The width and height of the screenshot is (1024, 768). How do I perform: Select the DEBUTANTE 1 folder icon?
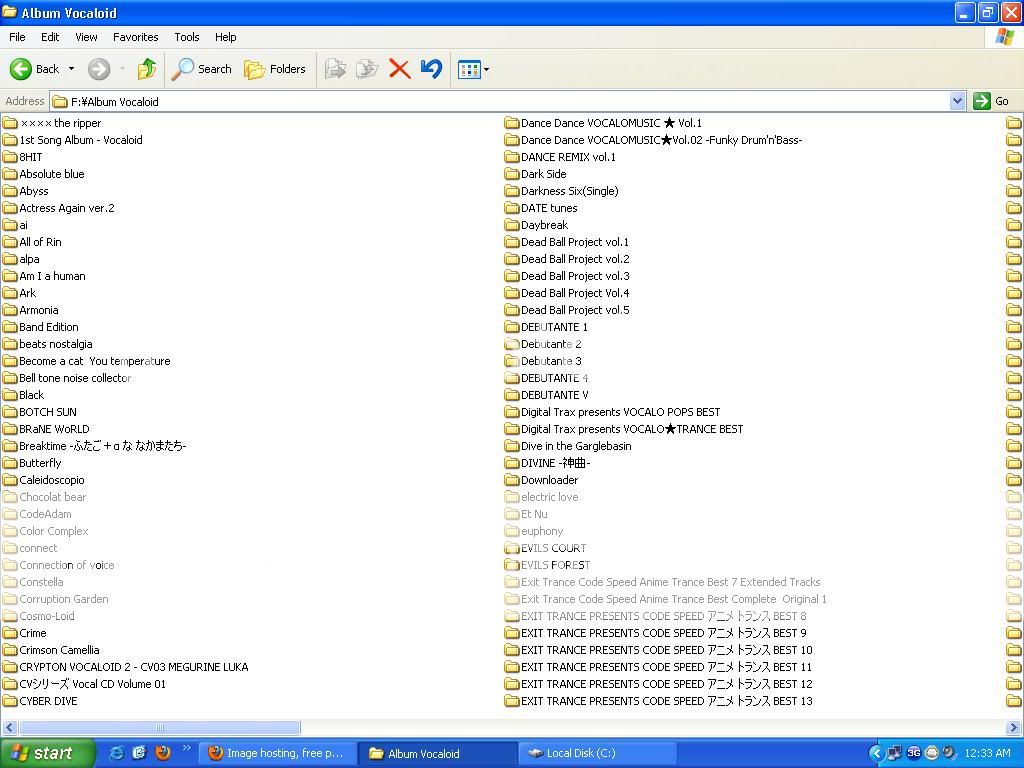coord(511,327)
